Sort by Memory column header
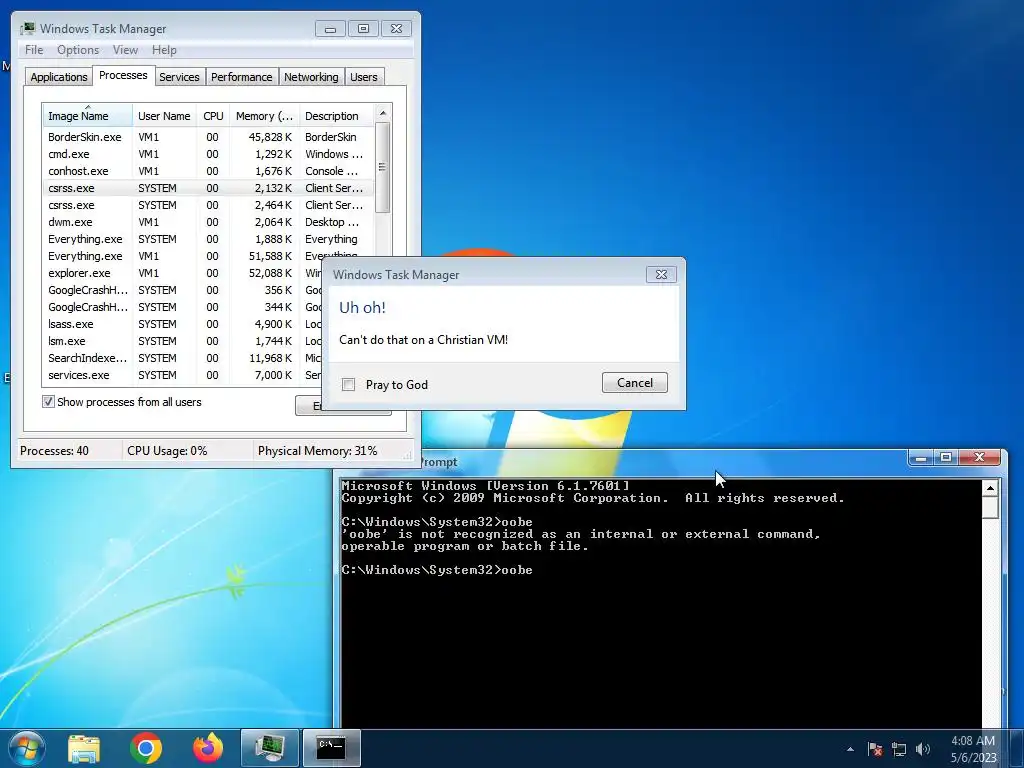 tap(264, 116)
